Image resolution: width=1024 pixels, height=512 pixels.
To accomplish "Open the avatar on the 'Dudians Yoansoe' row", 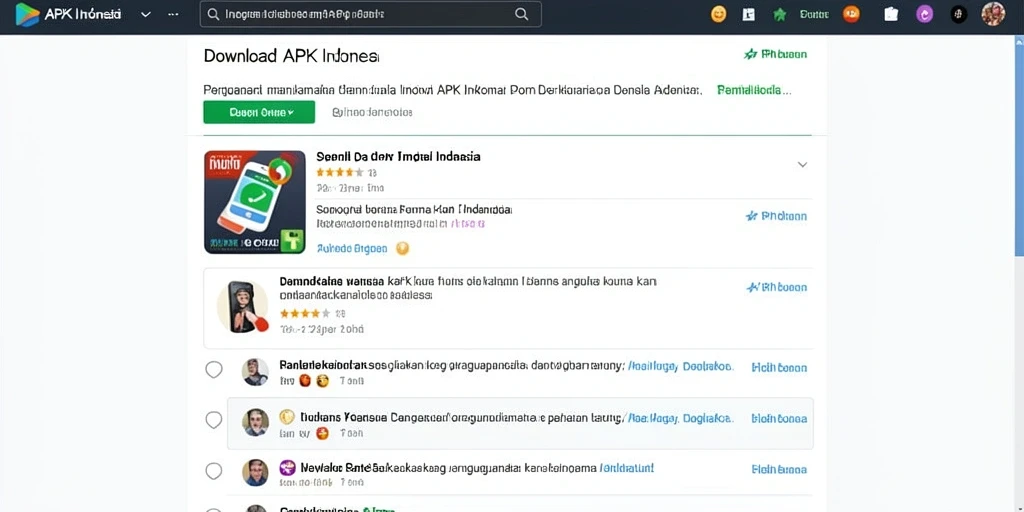I will (255, 423).
